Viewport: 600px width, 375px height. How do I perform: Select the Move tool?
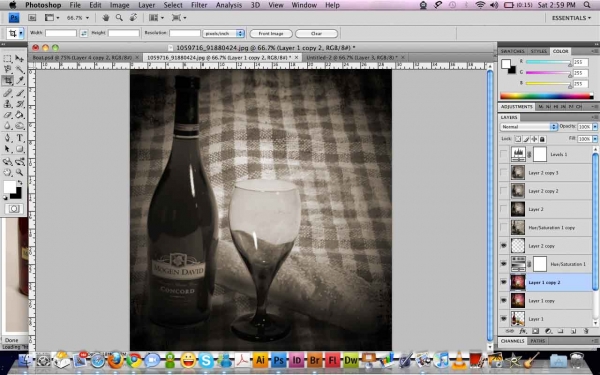[20, 59]
